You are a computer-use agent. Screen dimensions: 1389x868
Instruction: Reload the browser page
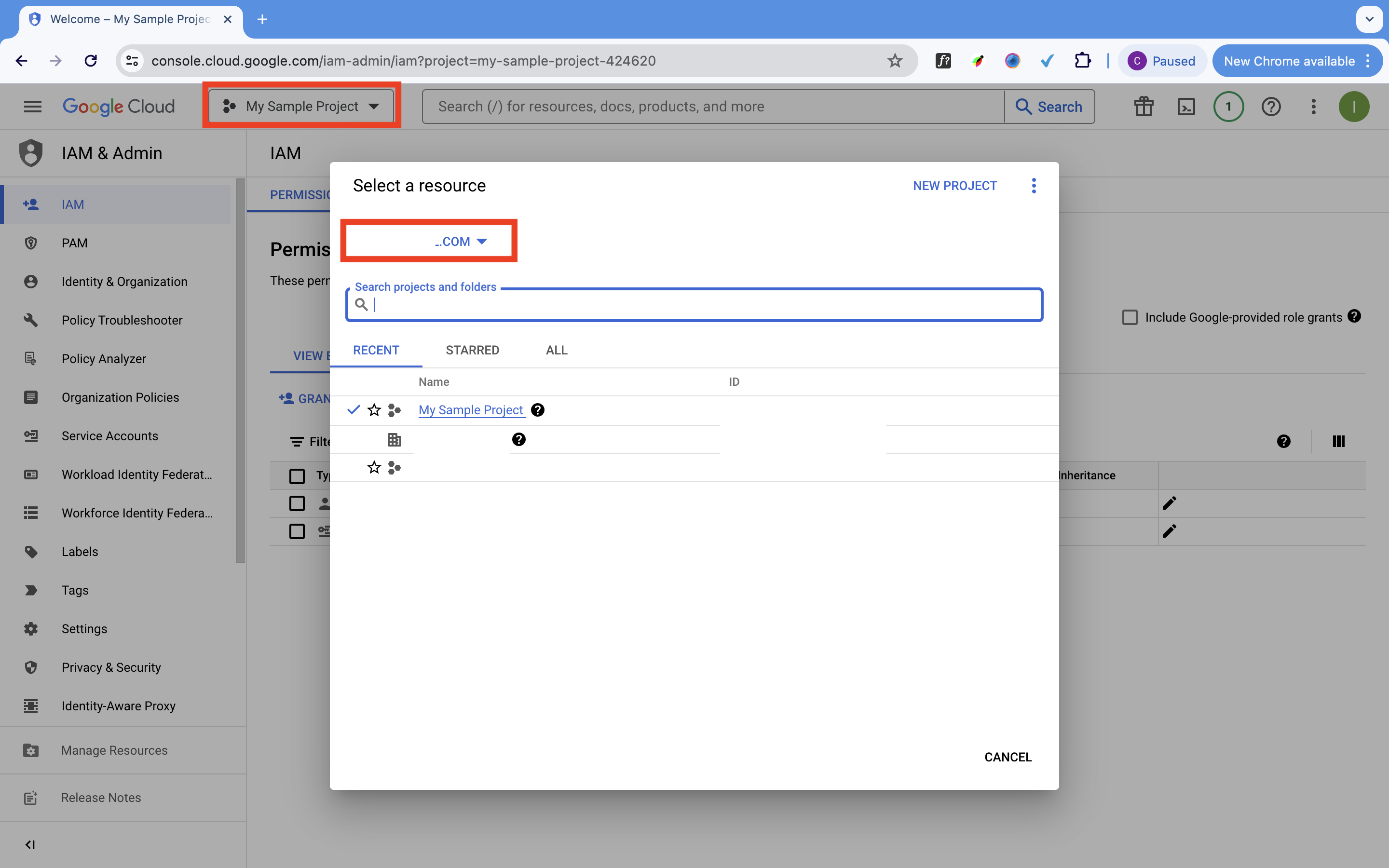pos(91,61)
